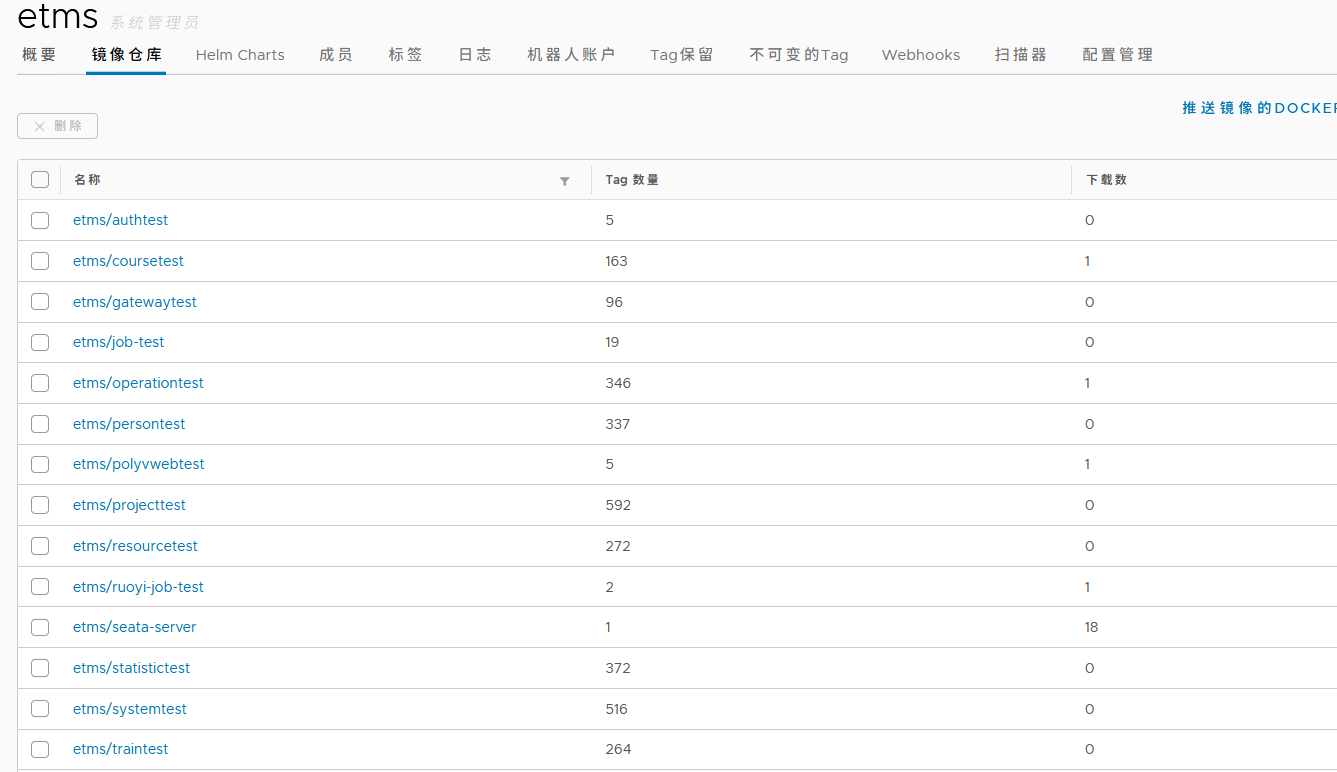Check the etms/resourcetest row checkbox
This screenshot has width=1337, height=772.
[x=40, y=546]
